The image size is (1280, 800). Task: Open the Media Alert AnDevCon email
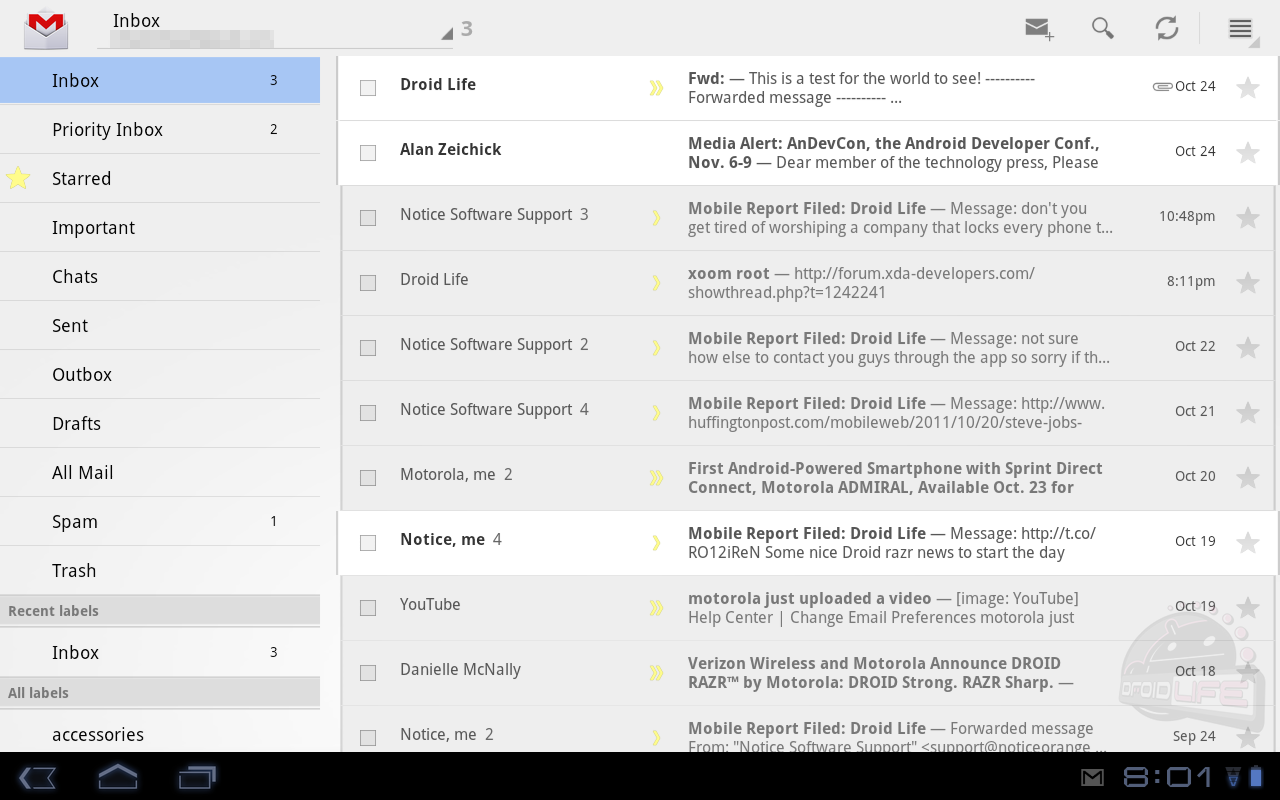[892, 153]
